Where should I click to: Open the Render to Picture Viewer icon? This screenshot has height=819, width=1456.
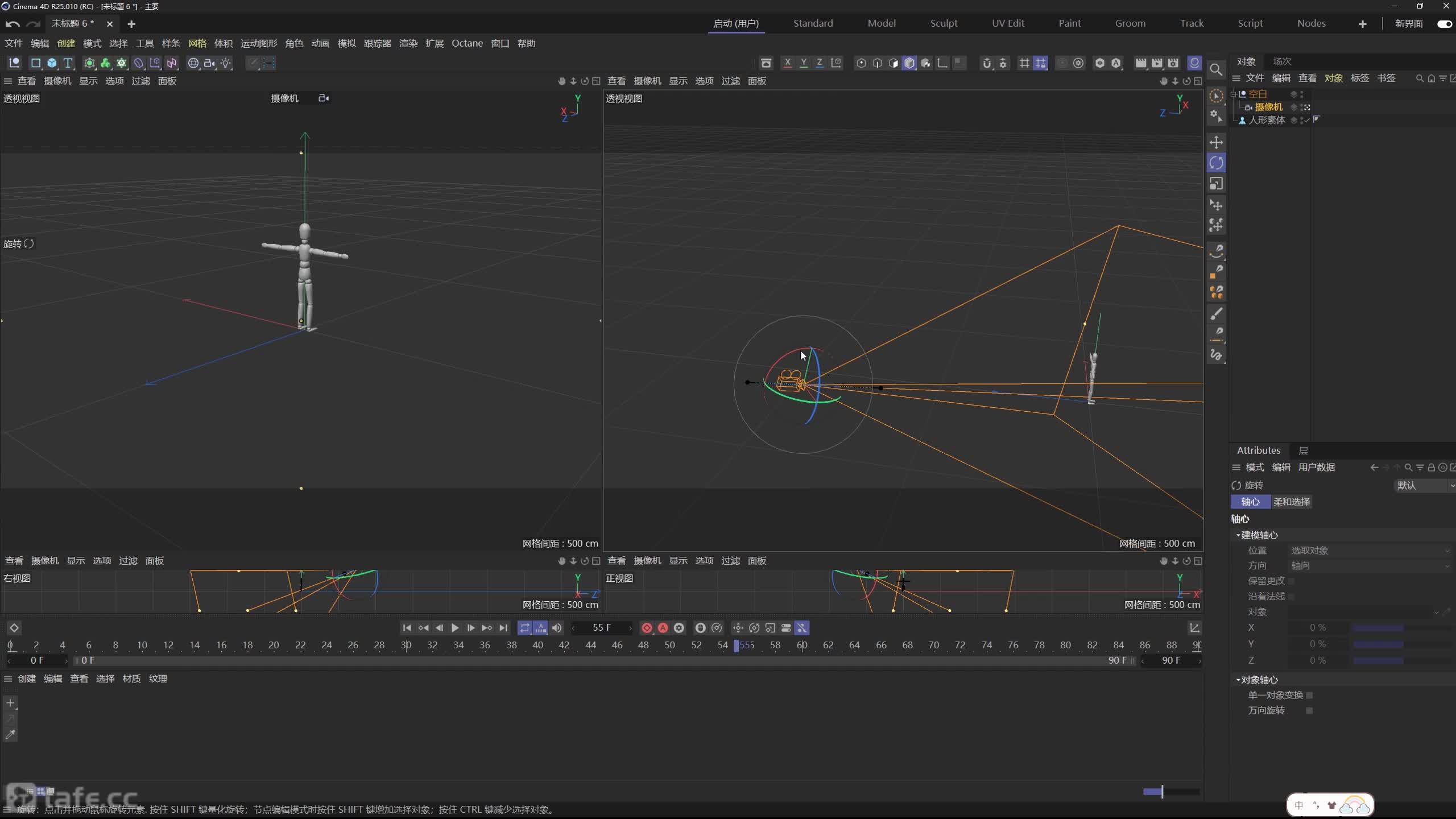[1157, 63]
